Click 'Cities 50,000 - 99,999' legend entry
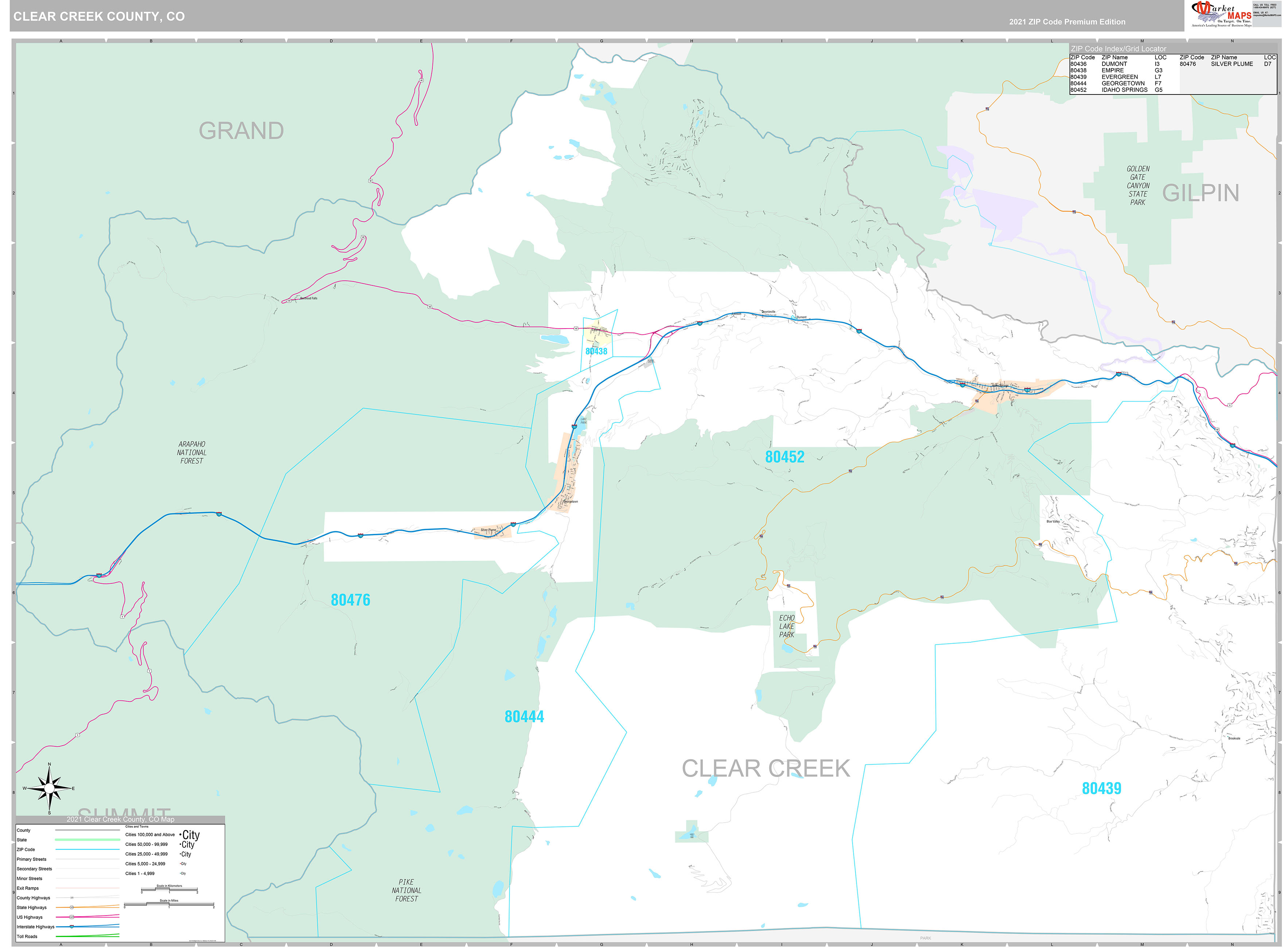This screenshot has width=1288, height=948. [x=147, y=845]
